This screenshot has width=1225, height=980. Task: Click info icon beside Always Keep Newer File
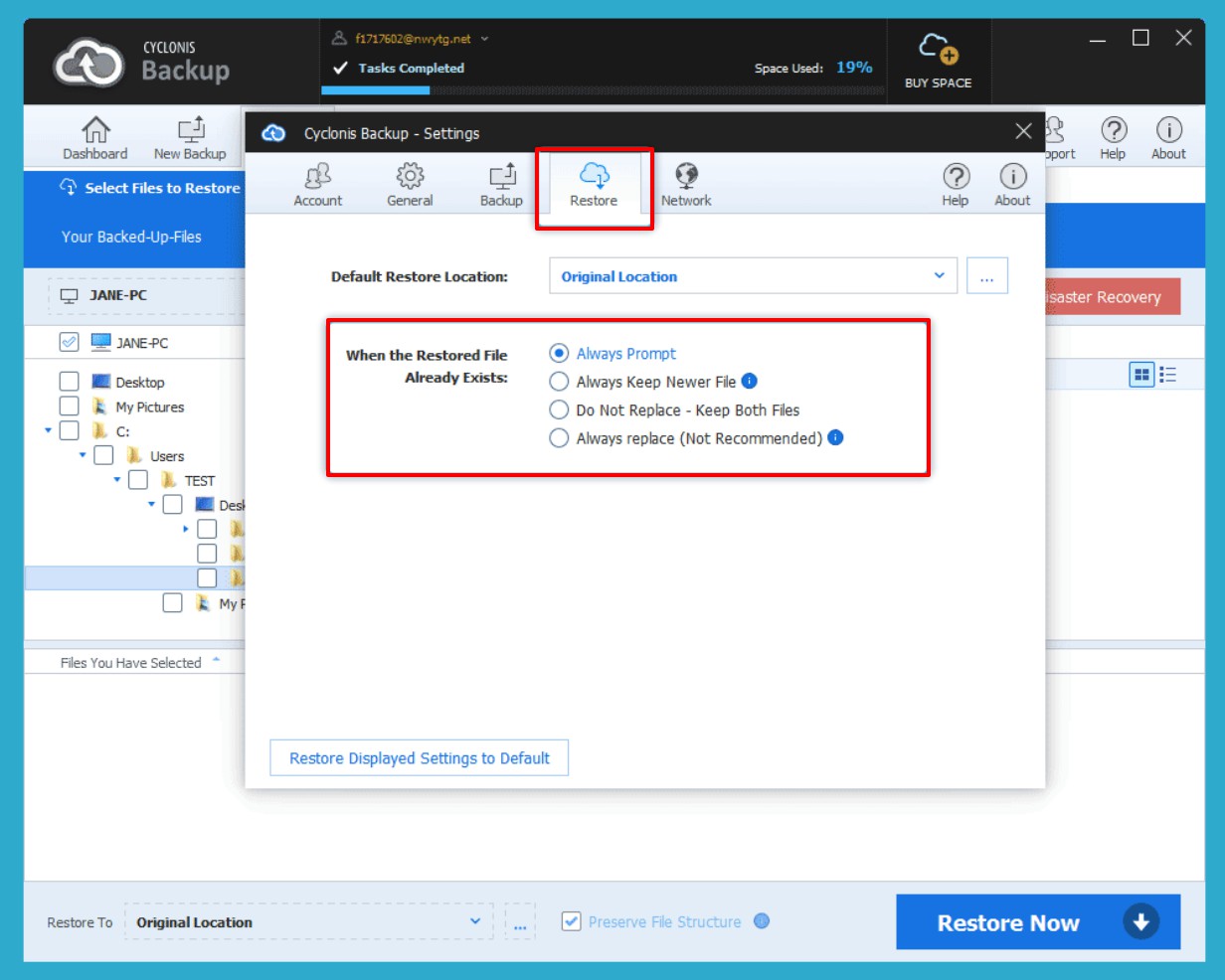pos(750,381)
